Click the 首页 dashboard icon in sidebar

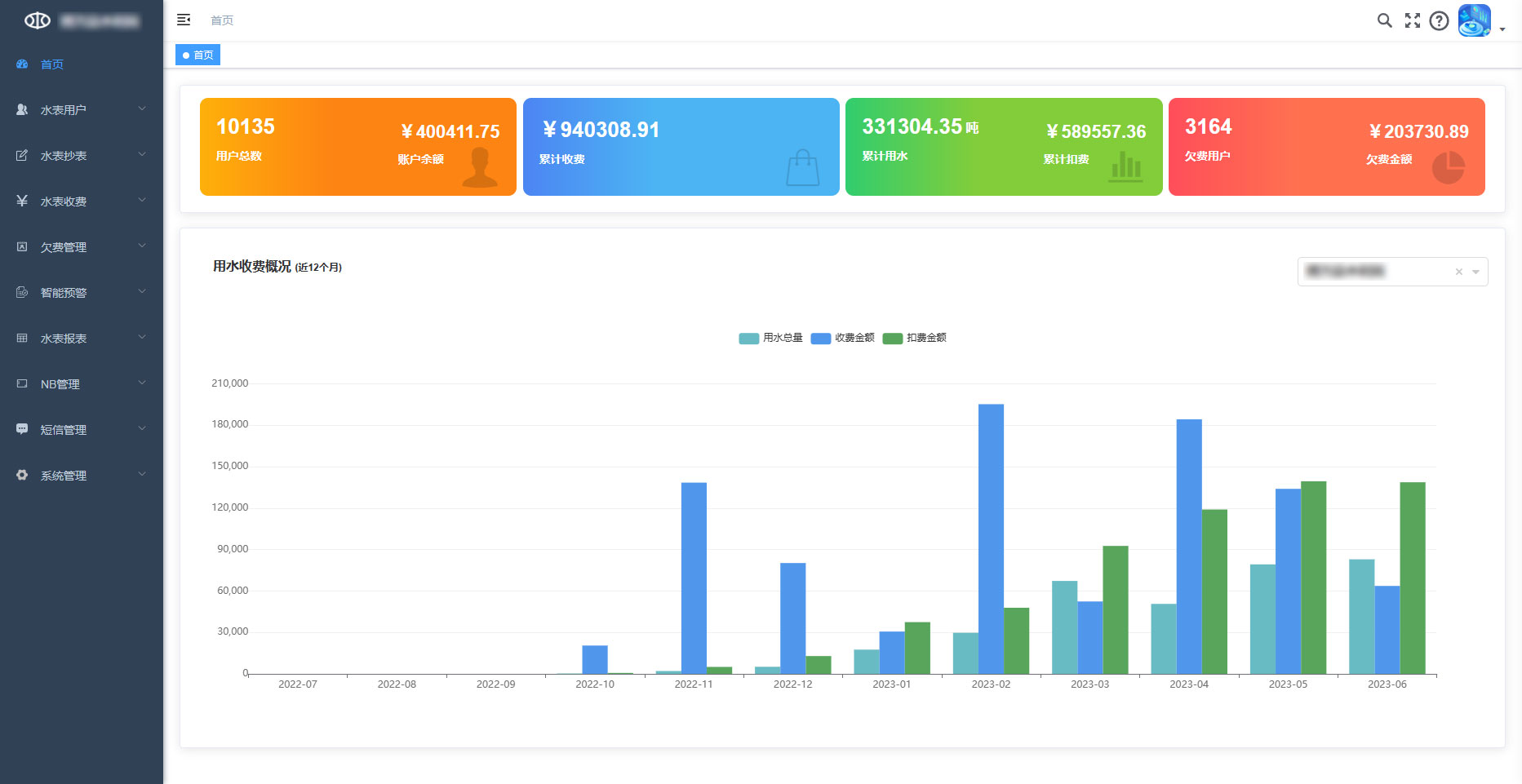coord(22,64)
